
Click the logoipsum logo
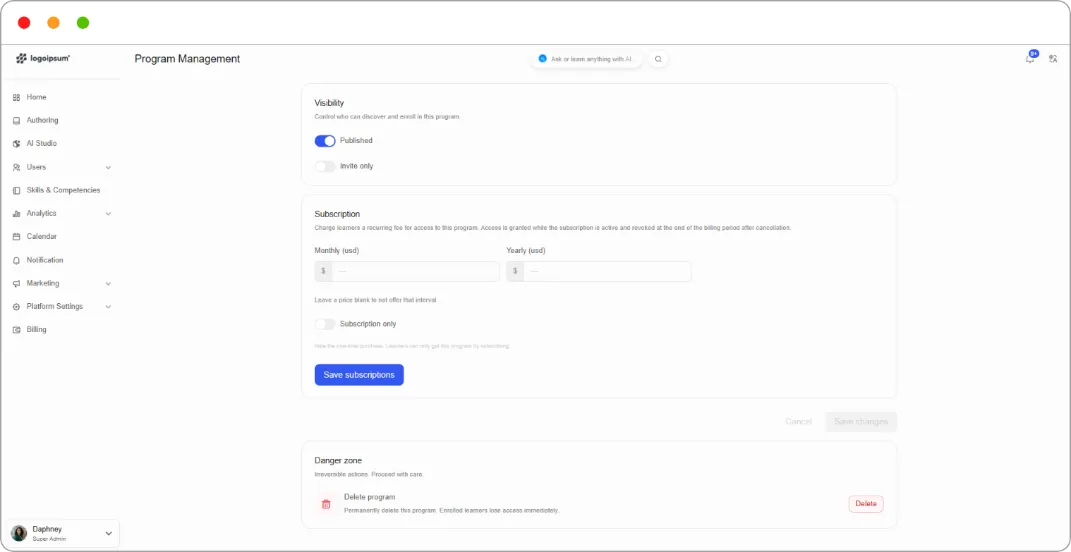pos(42,59)
